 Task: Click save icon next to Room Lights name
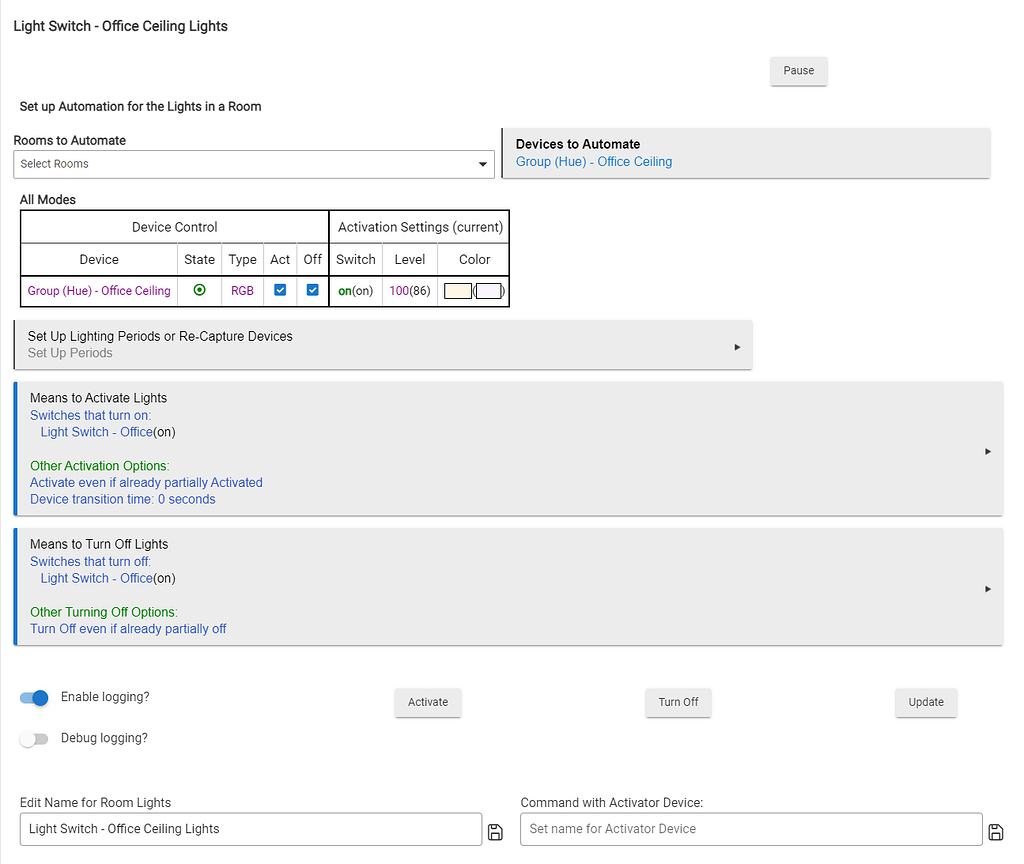click(x=495, y=832)
